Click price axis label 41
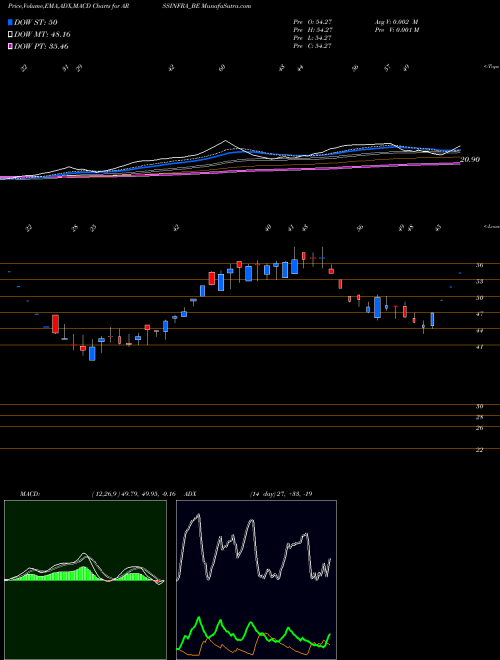This screenshot has height=660, width=500. 479,347
